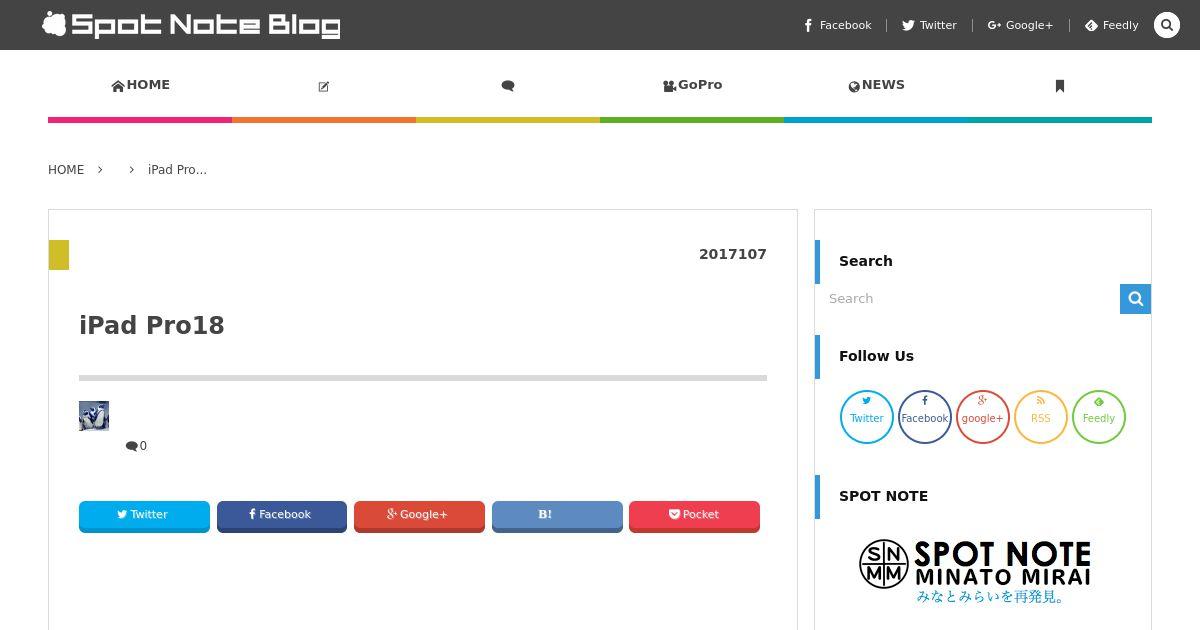Focus the sidebar Search input field

coord(968,299)
